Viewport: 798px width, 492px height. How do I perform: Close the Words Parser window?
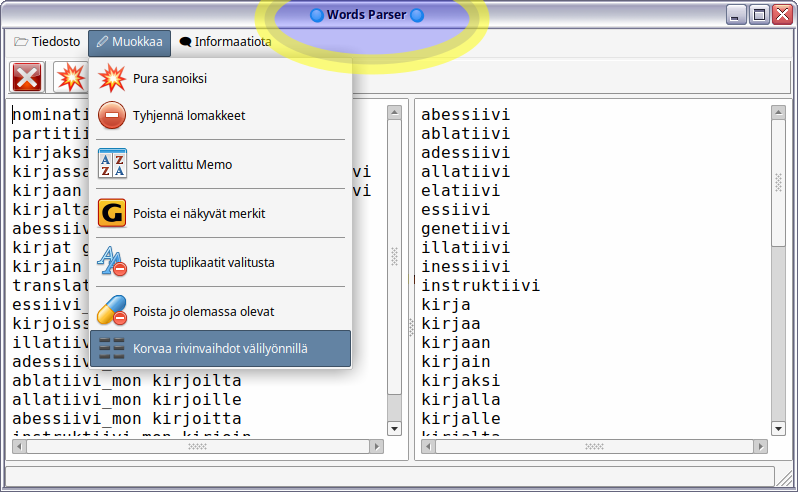pyautogui.click(x=783, y=15)
